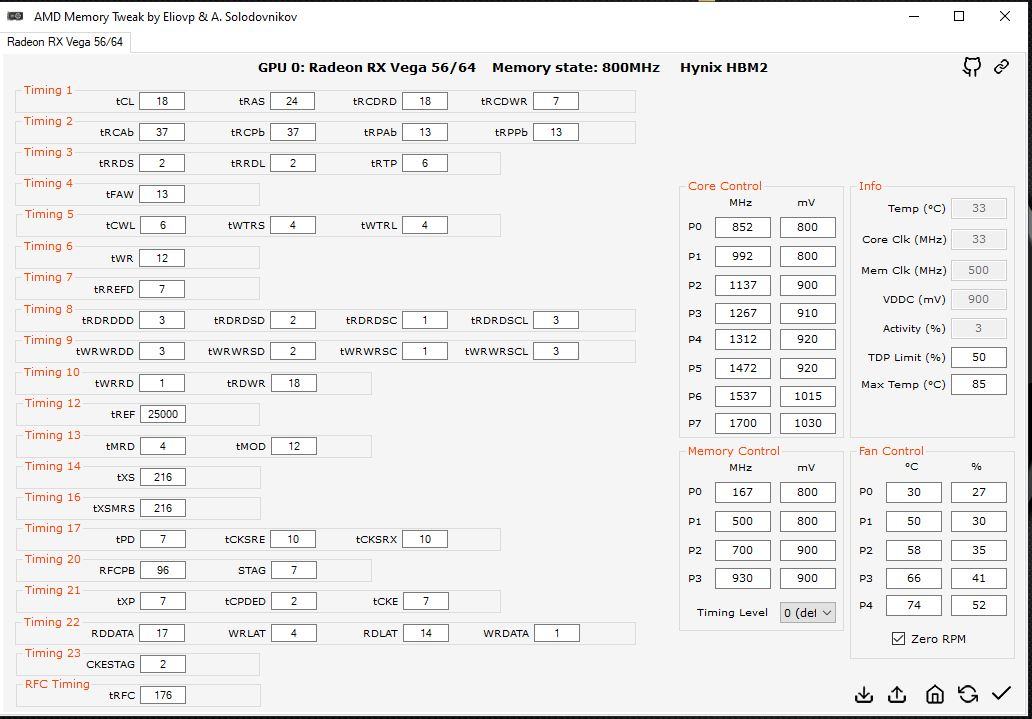Click Fan Control P0 temperature field 30
Viewport: 1032px width, 719px height.
914,493
